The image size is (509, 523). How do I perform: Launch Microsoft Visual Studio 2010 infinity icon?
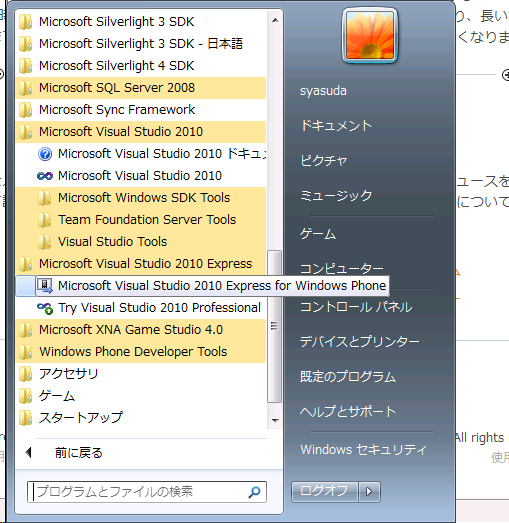pyautogui.click(x=45, y=176)
